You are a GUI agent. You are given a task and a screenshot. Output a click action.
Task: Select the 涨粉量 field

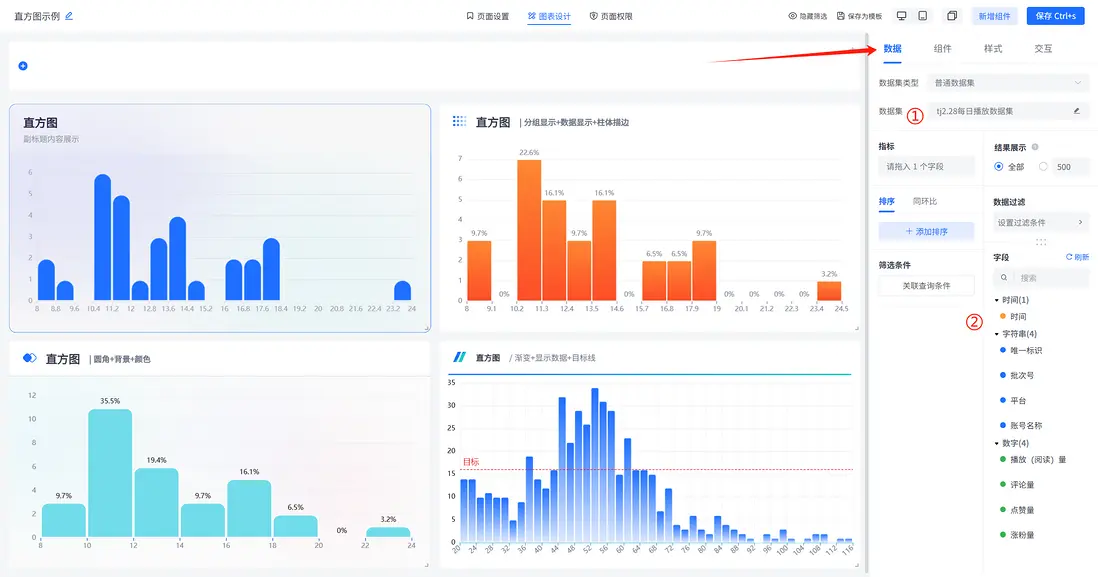coord(1022,535)
